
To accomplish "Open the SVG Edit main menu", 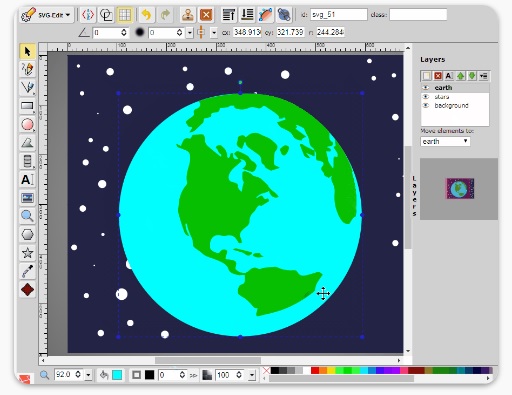I will pos(46,15).
